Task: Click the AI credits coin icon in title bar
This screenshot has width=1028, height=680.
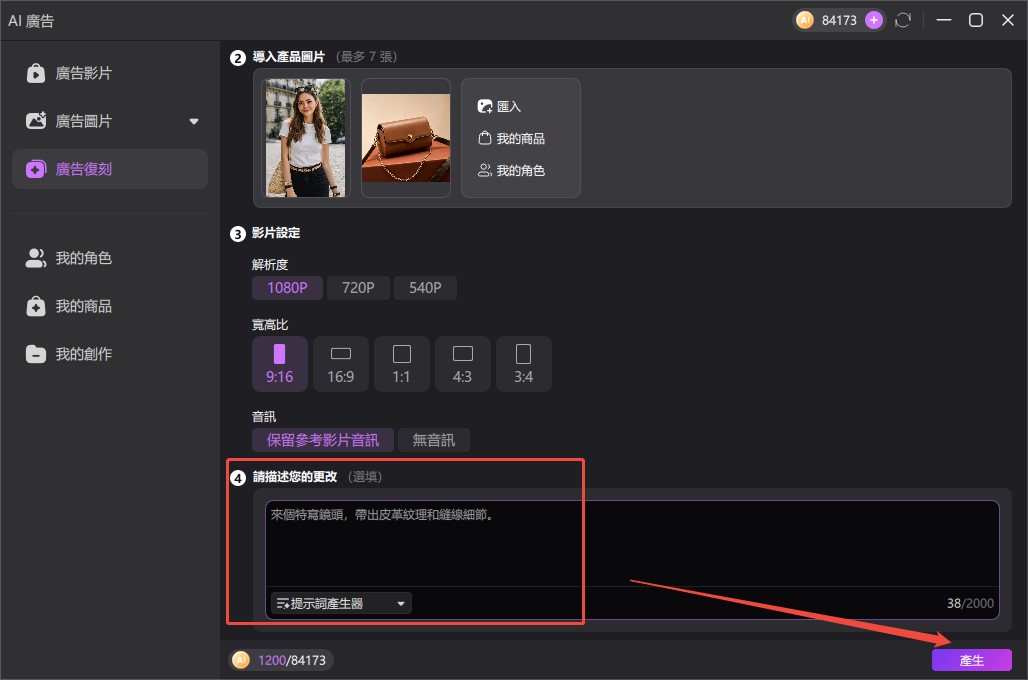Action: [804, 20]
